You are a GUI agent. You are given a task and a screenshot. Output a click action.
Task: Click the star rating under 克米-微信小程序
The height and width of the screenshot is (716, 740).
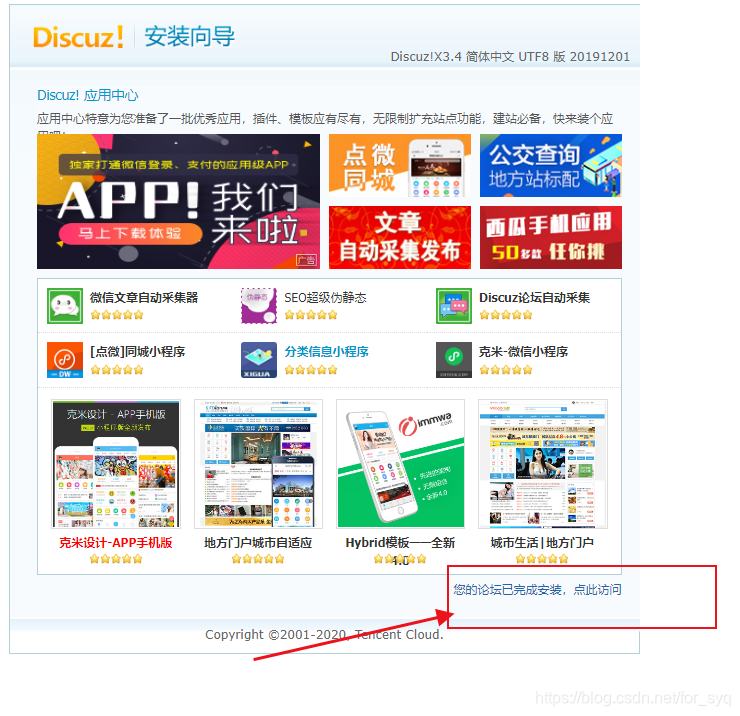coord(506,370)
